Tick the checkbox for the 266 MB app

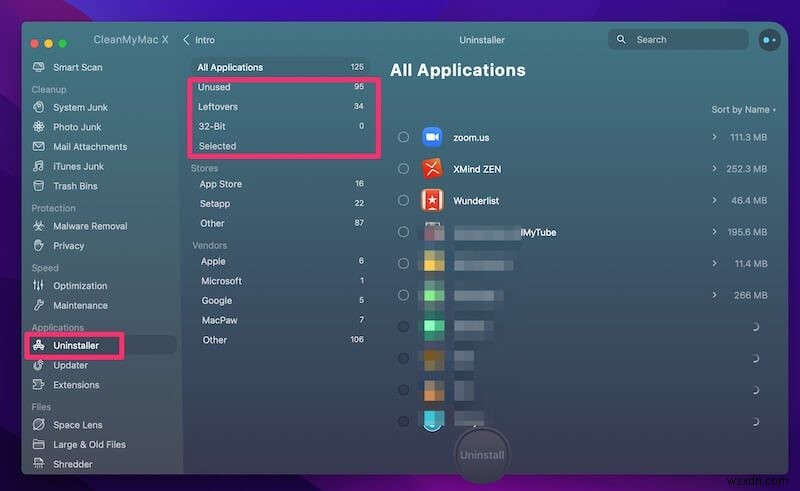[x=403, y=295]
